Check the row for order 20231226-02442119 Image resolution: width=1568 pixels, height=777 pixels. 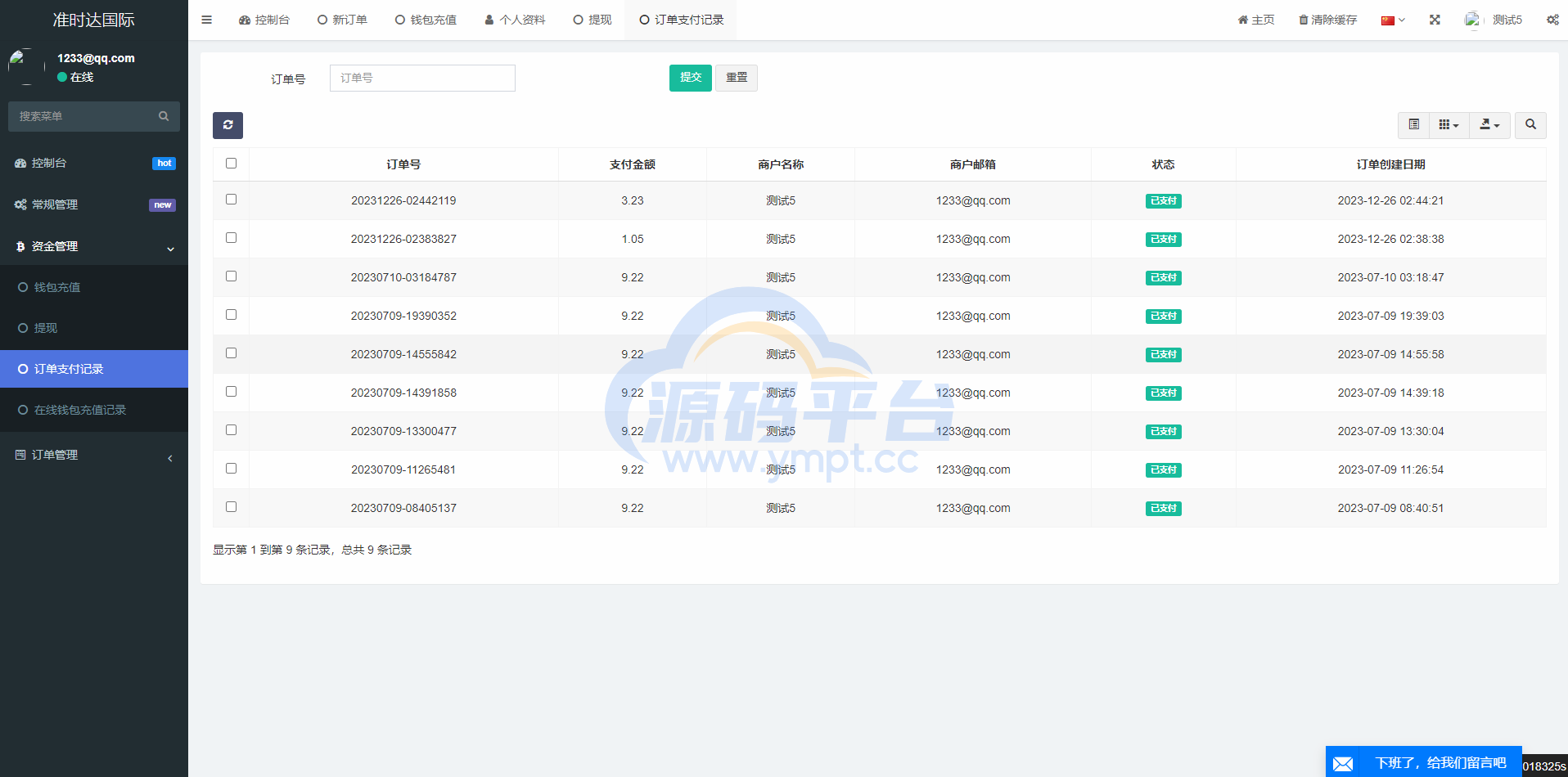[x=231, y=200]
